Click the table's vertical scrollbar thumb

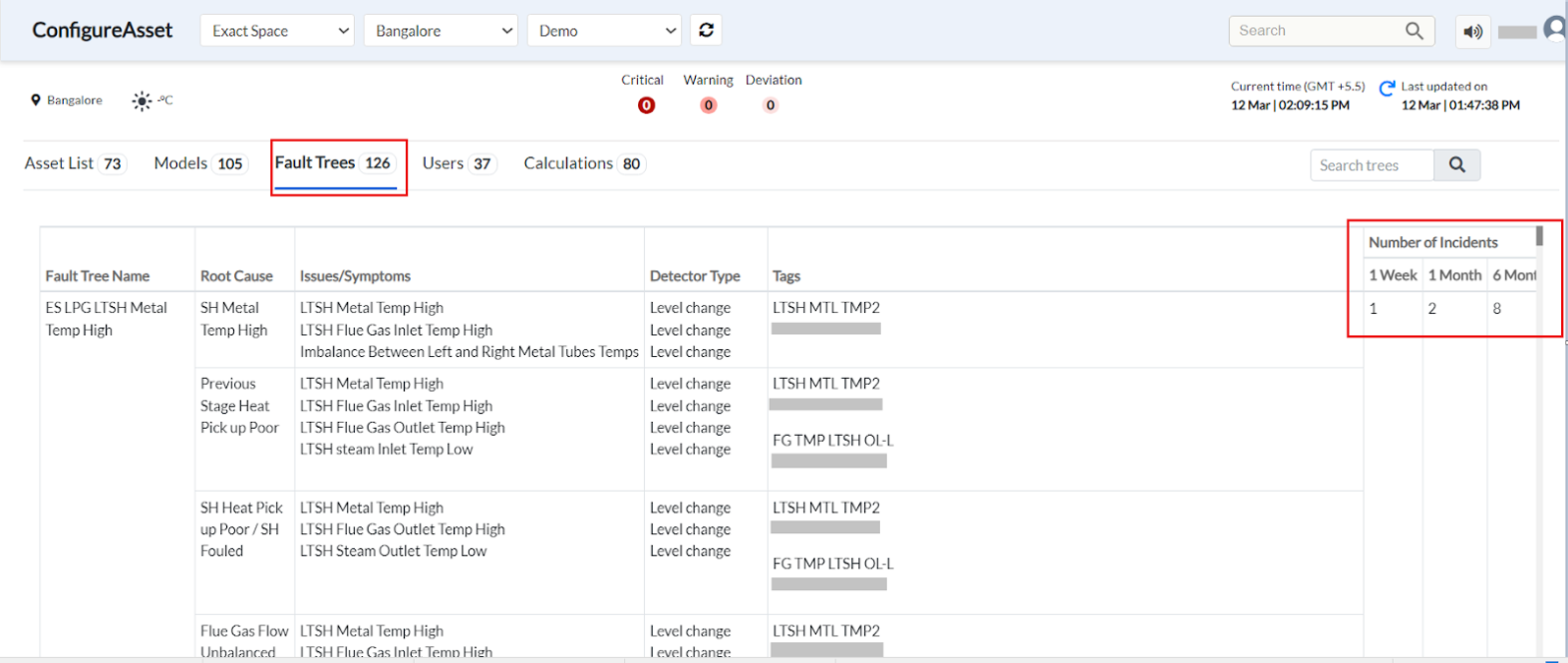coord(1539,236)
